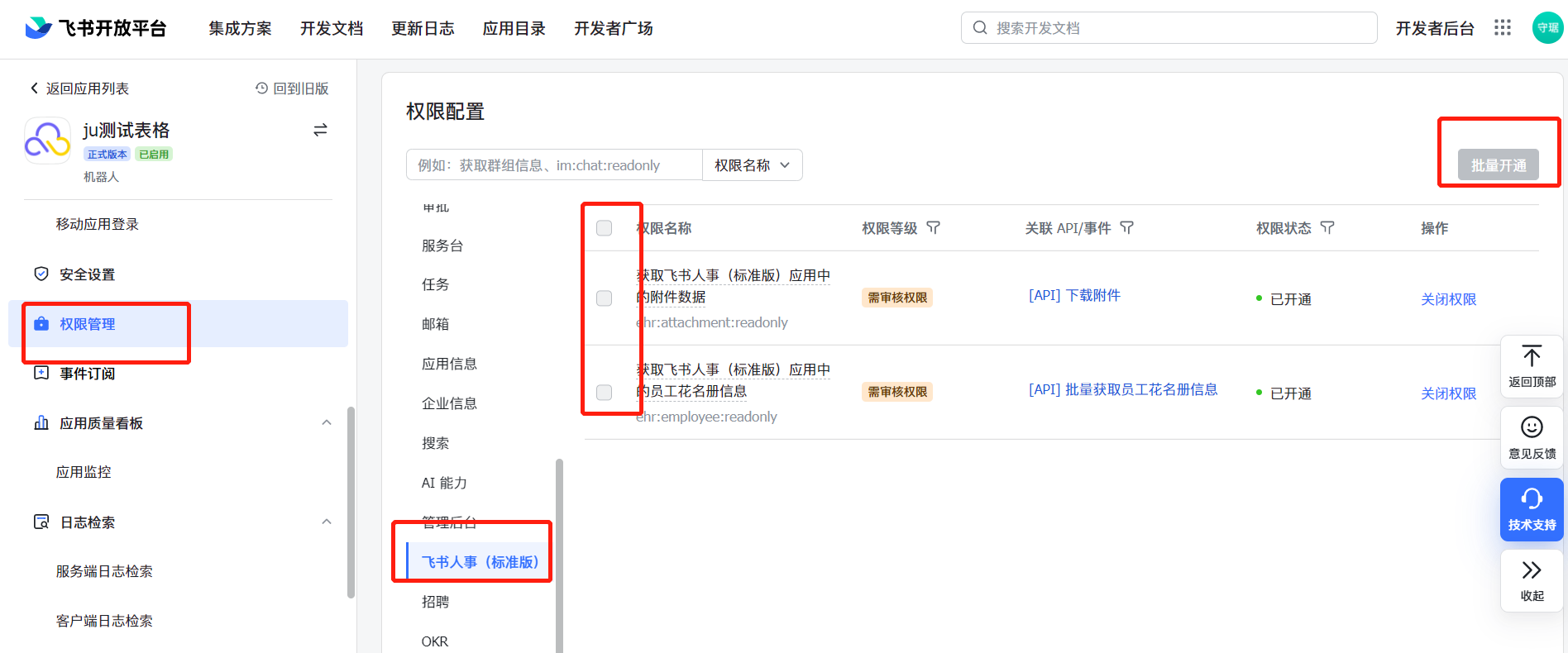Open 开发者广场 in top navigation

pyautogui.click(x=614, y=29)
